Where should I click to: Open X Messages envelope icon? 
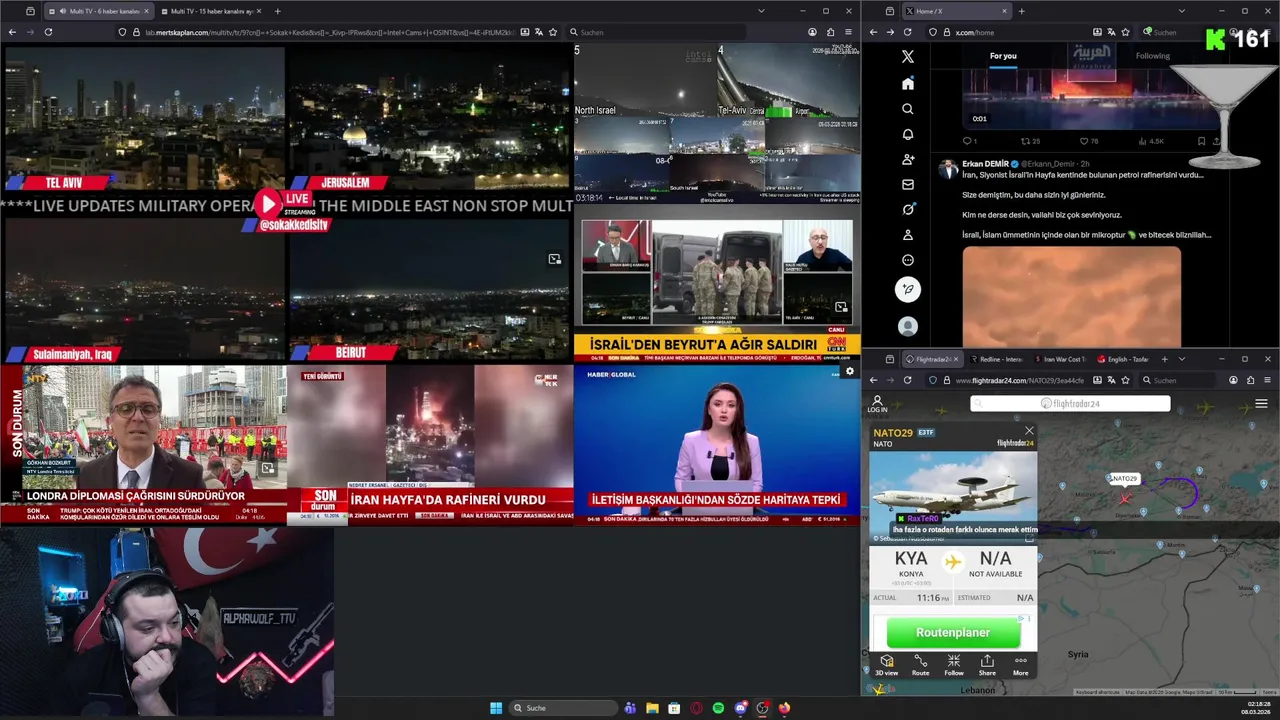(x=908, y=184)
